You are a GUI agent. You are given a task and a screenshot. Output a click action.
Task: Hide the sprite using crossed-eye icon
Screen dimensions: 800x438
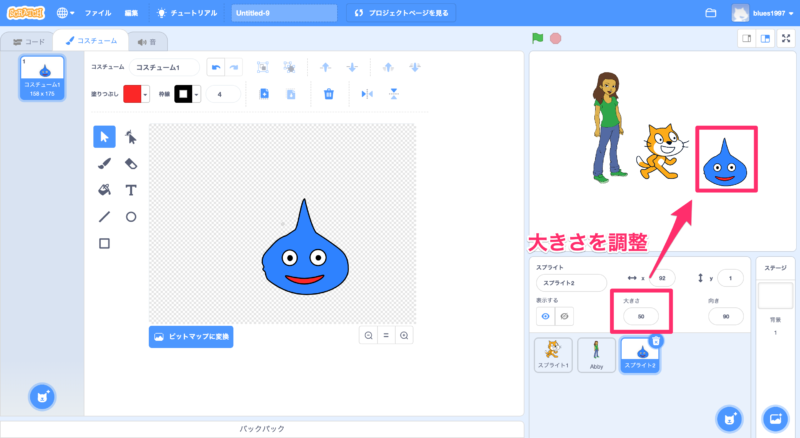click(x=565, y=315)
